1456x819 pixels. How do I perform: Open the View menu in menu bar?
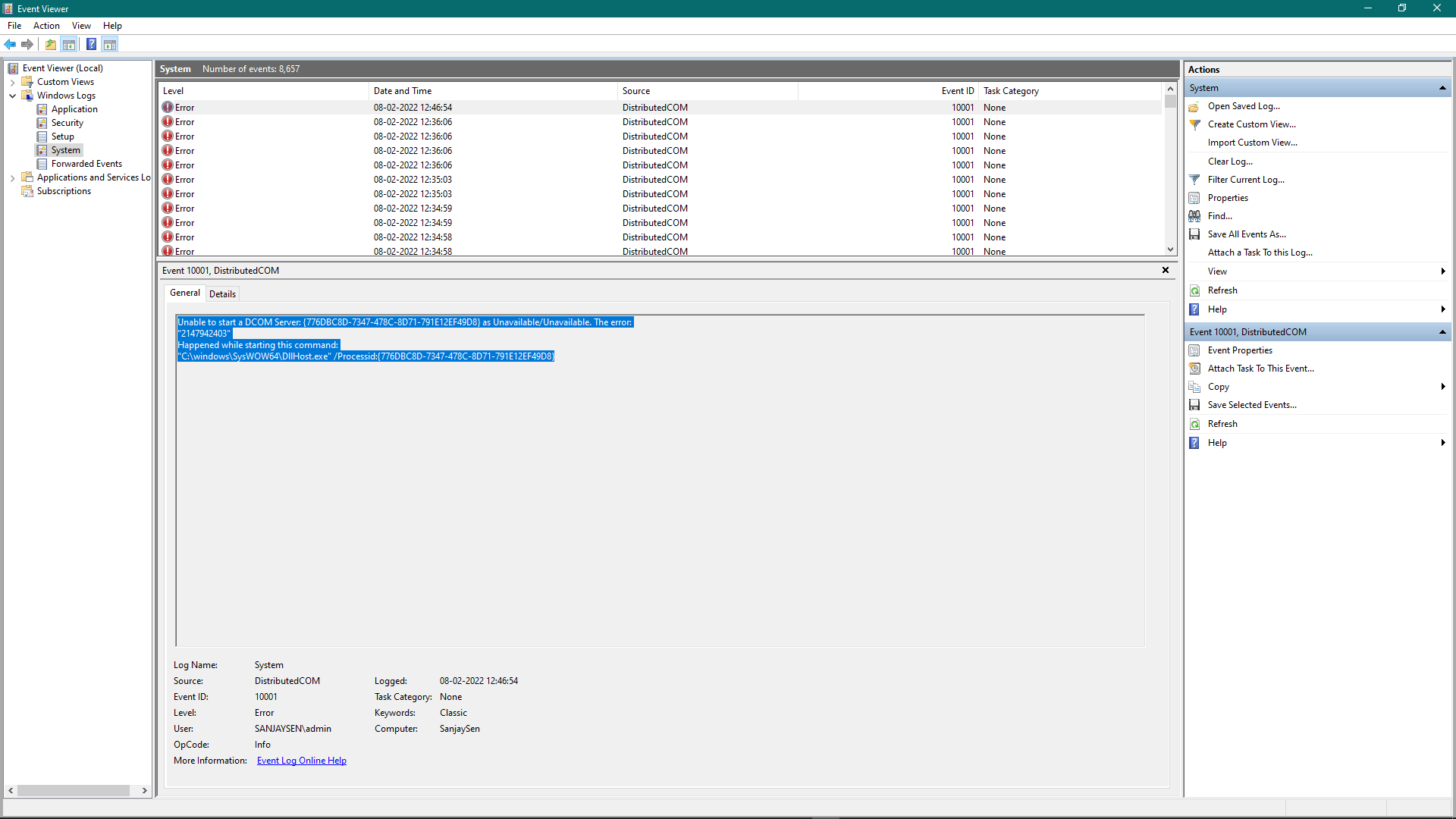[x=81, y=26]
